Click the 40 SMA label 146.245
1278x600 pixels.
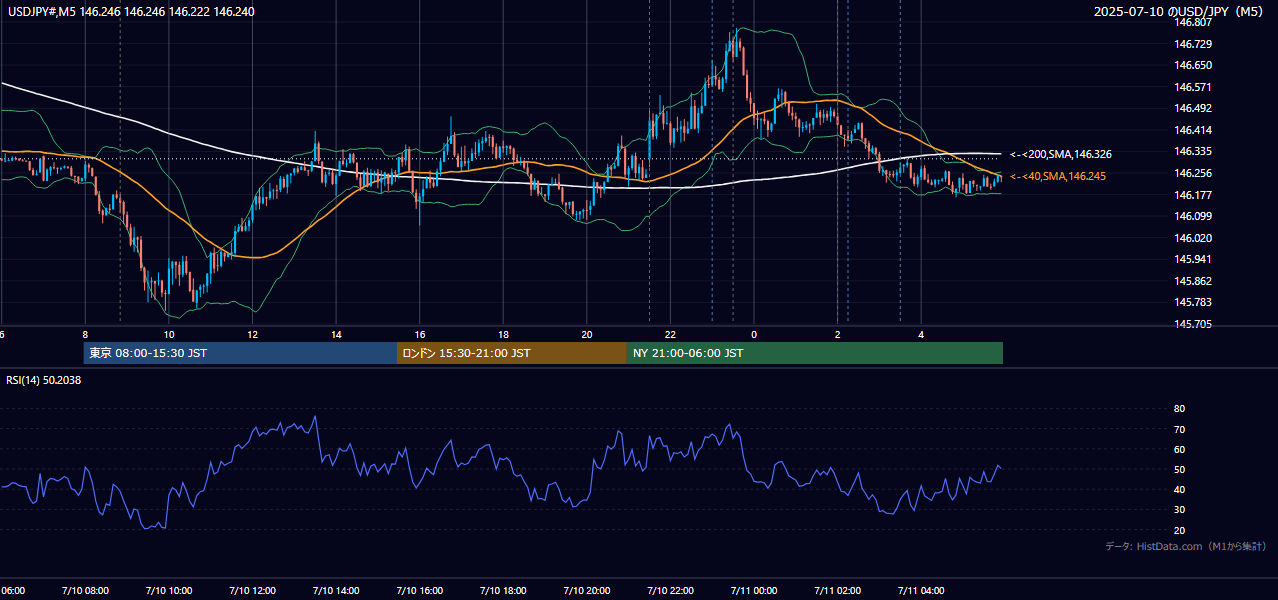pyautogui.click(x=1057, y=177)
